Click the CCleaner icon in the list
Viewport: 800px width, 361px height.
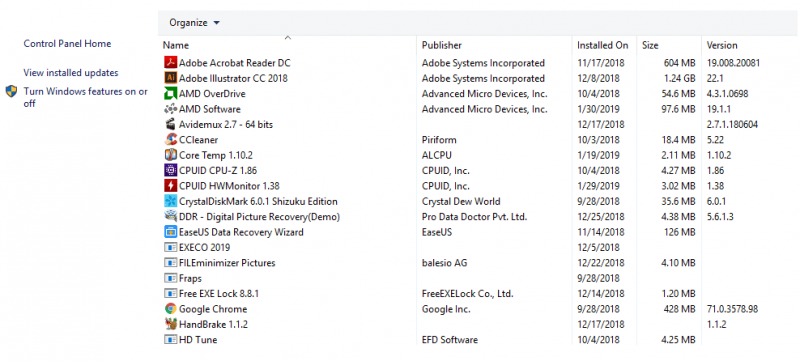coord(171,140)
